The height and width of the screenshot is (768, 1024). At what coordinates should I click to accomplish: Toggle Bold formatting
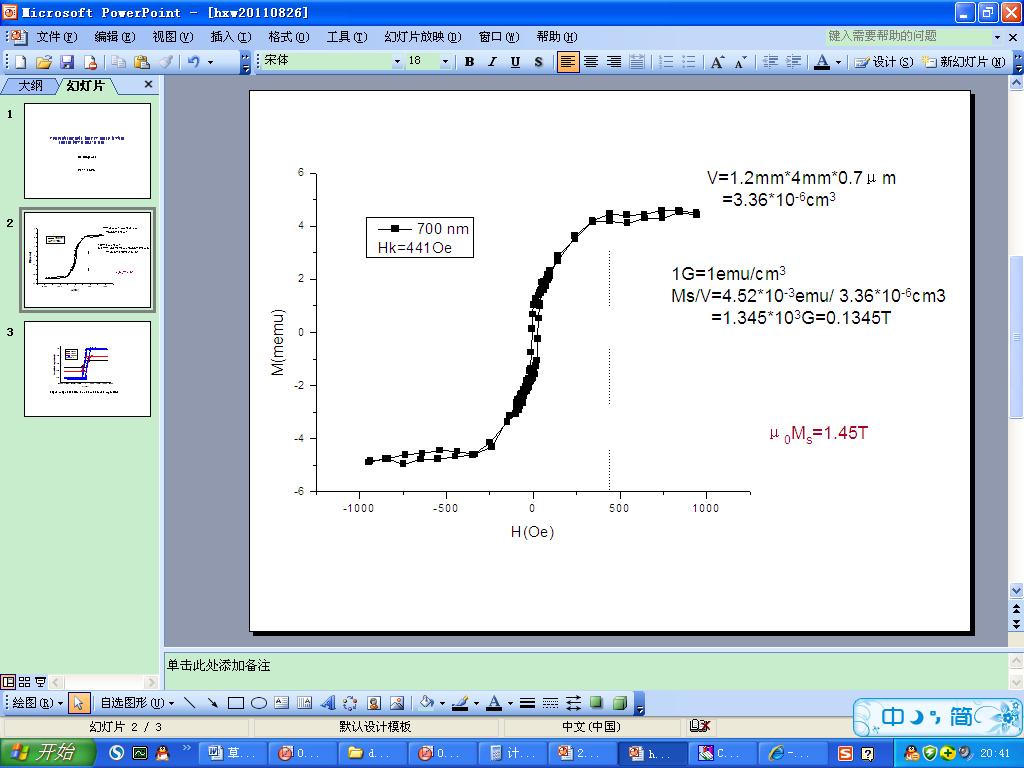click(x=469, y=62)
